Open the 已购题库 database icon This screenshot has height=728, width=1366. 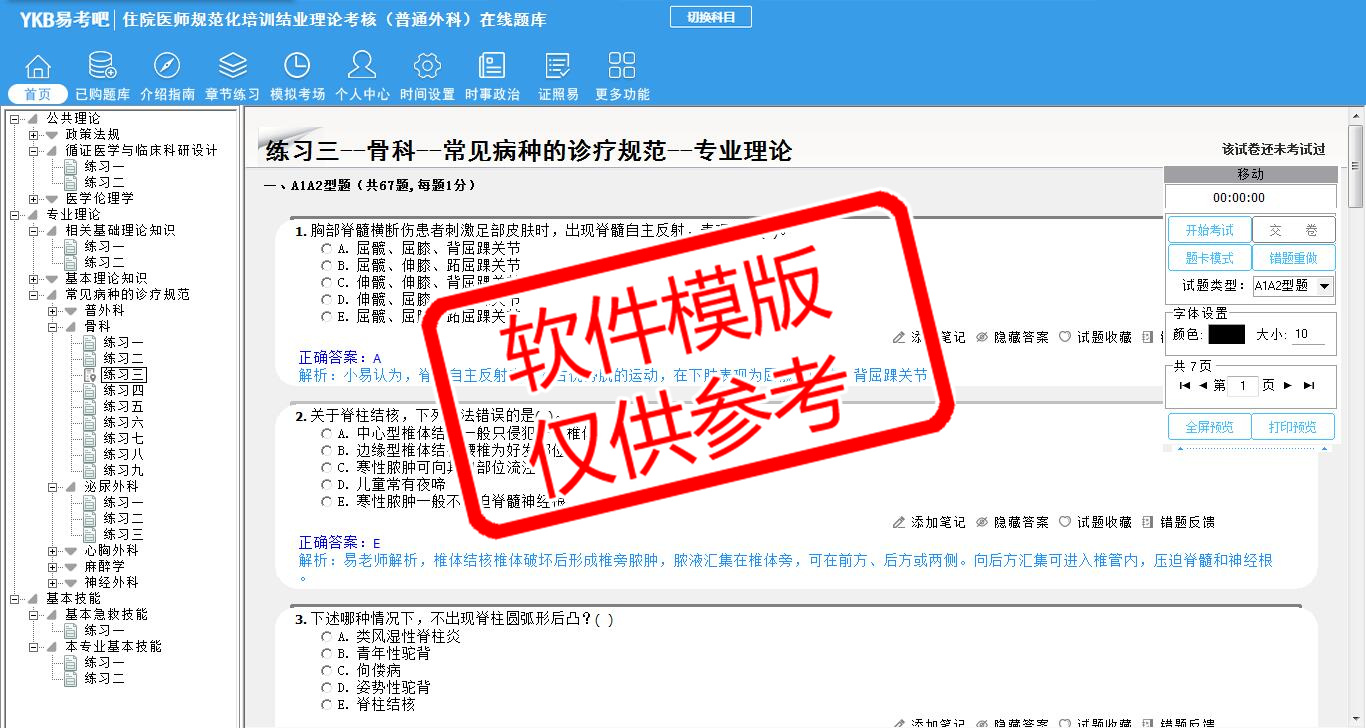coord(102,67)
